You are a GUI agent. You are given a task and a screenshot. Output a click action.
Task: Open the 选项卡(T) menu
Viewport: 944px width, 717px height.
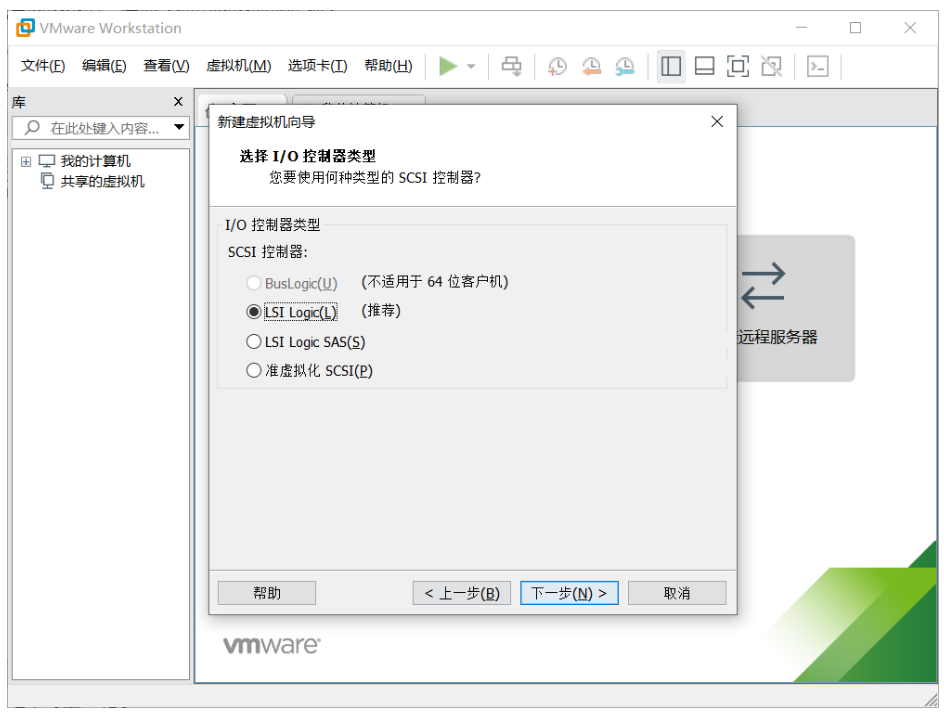point(317,66)
